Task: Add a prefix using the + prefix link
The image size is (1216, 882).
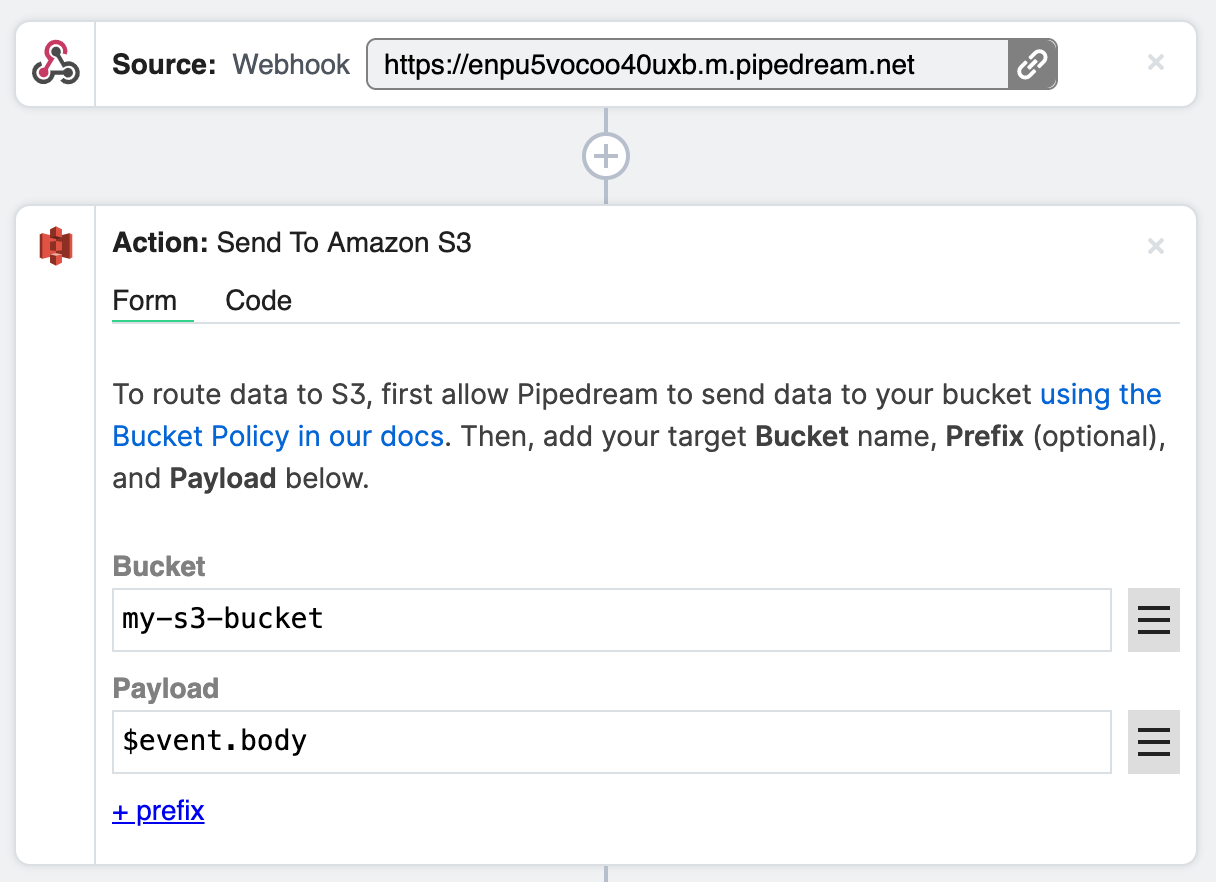Action: tap(158, 811)
